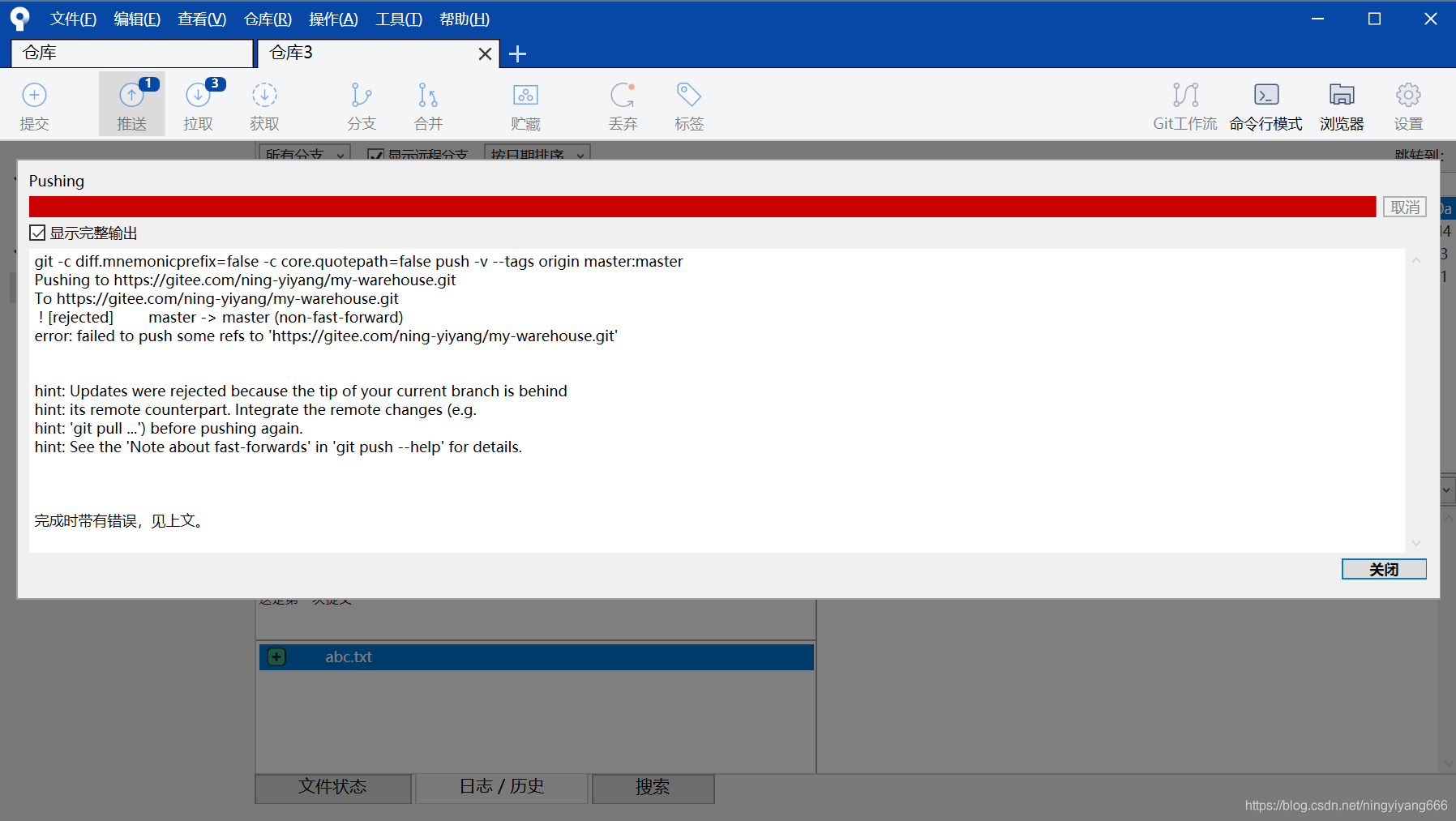
Task: Click the red push progress bar
Action: pyautogui.click(x=702, y=207)
